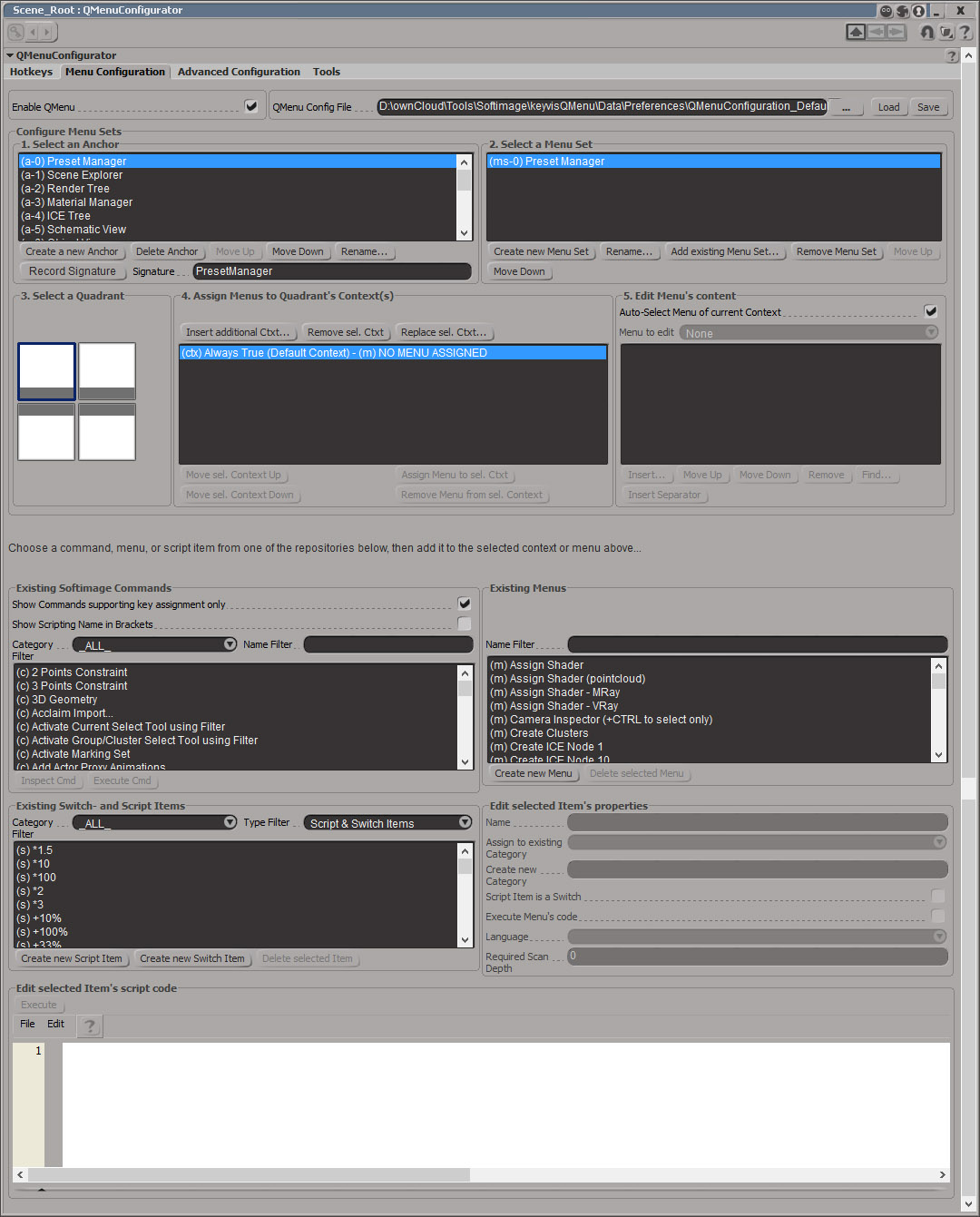This screenshot has width=980, height=1217.
Task: Click the undo-style arrow icon near top right
Action: pyautogui.click(x=926, y=32)
